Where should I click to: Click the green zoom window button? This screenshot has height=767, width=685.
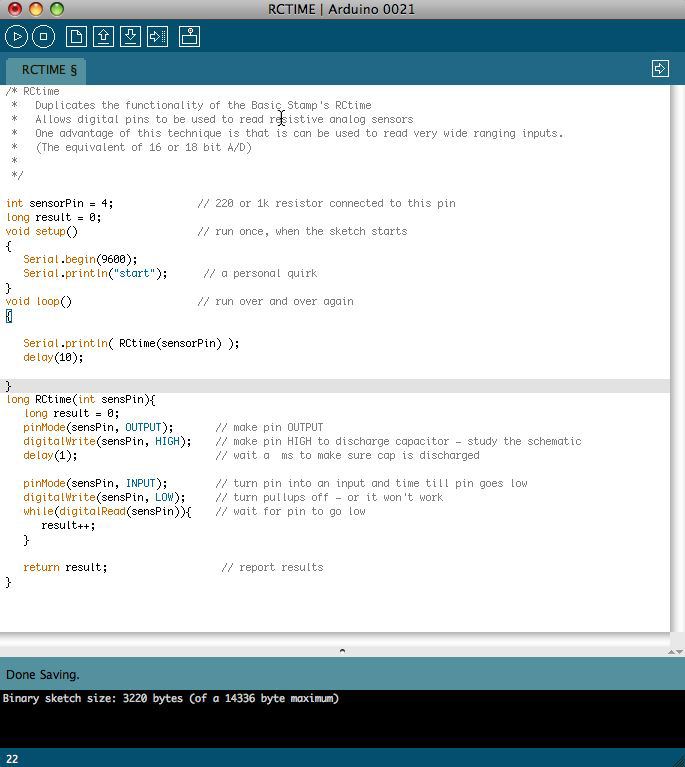coord(57,9)
